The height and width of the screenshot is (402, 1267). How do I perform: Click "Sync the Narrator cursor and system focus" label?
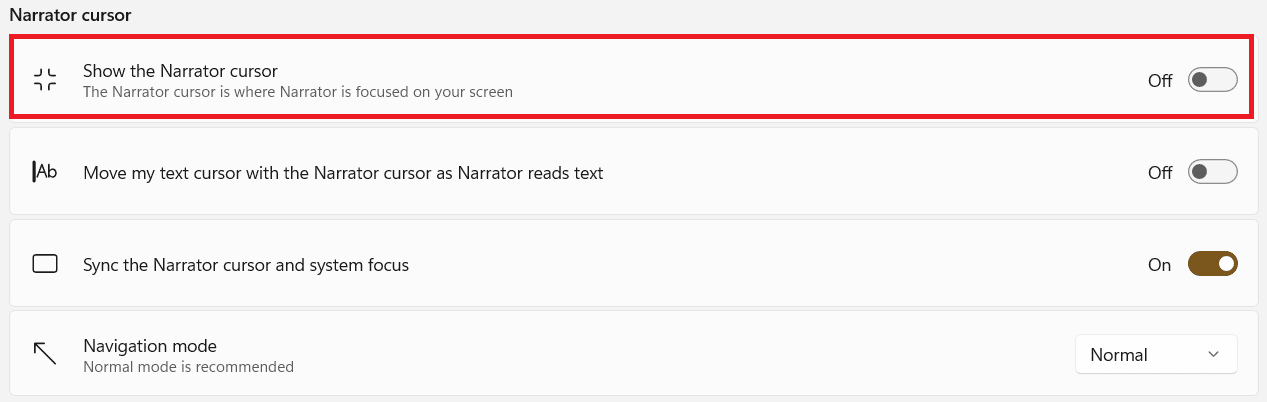tap(246, 265)
